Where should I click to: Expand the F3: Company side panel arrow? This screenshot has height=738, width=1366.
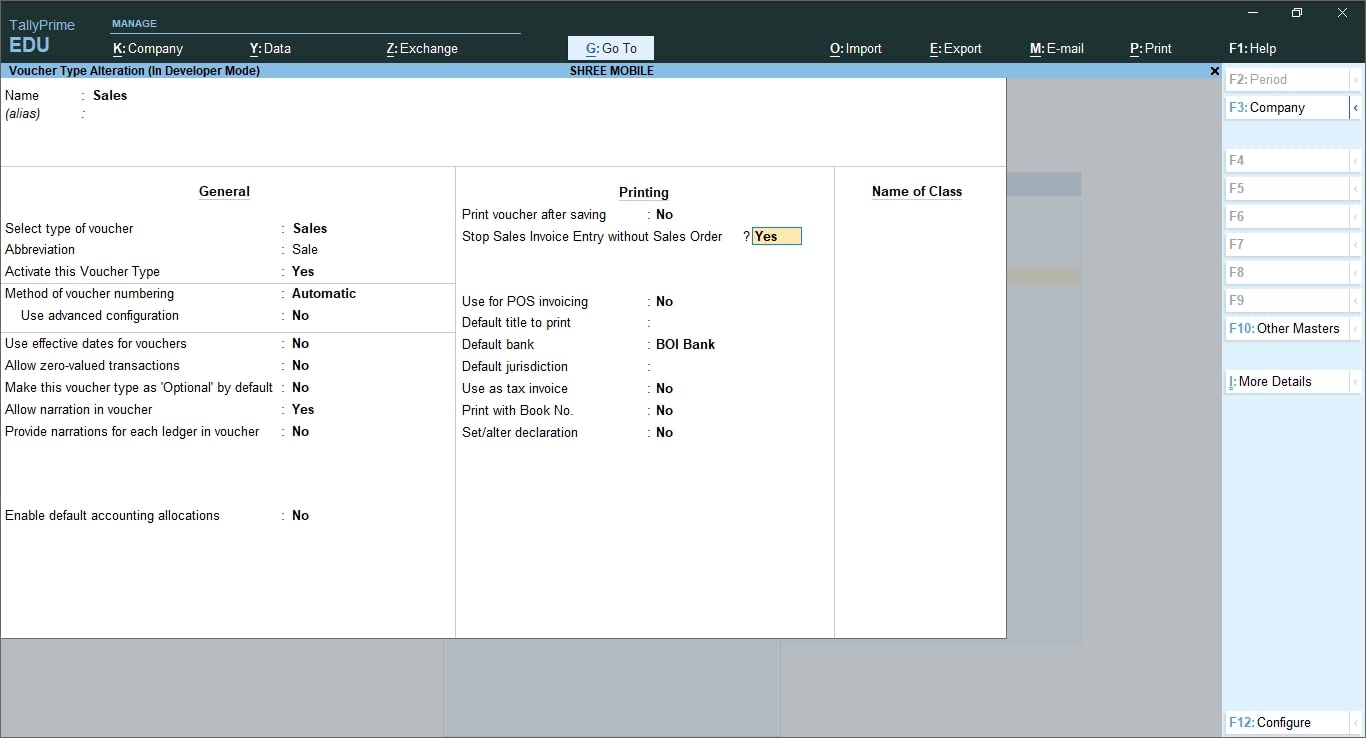pos(1357,107)
